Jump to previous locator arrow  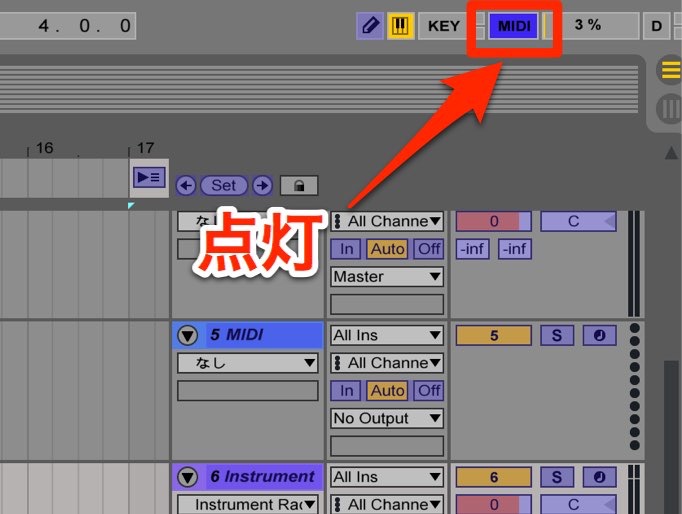point(186,186)
